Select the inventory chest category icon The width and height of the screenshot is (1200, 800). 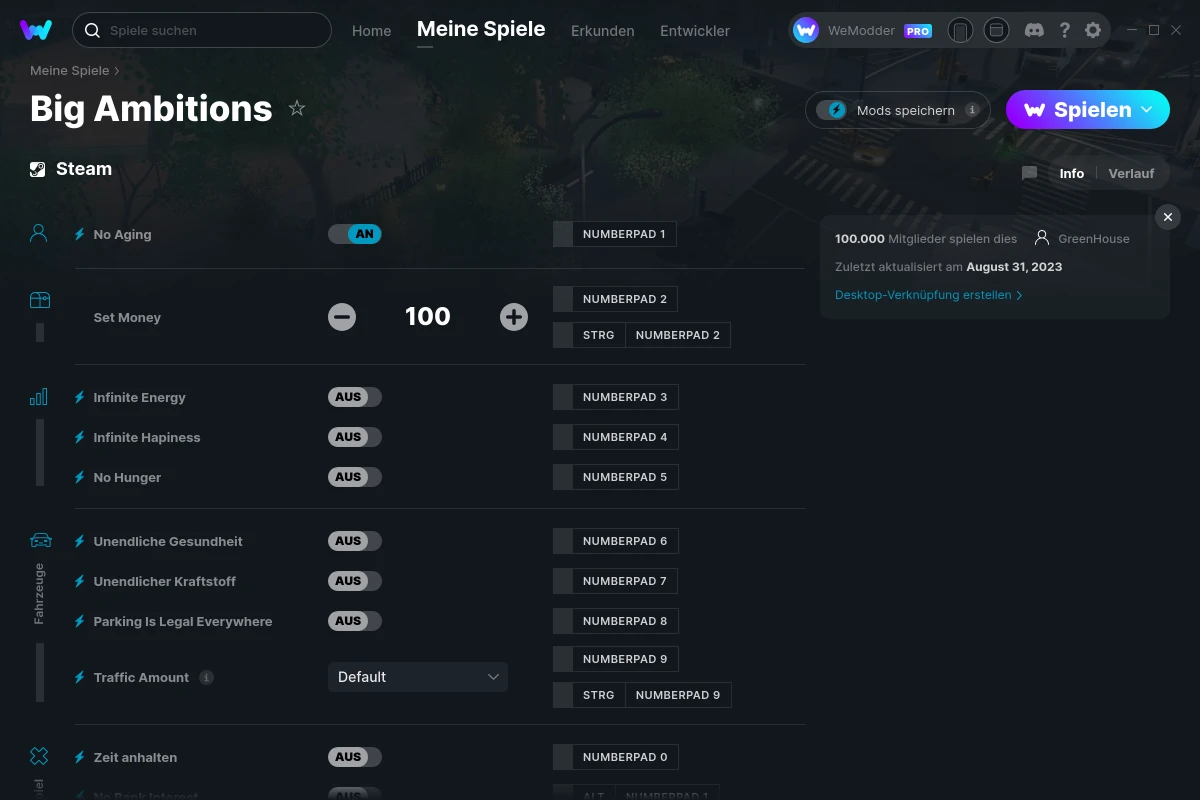[x=39, y=300]
